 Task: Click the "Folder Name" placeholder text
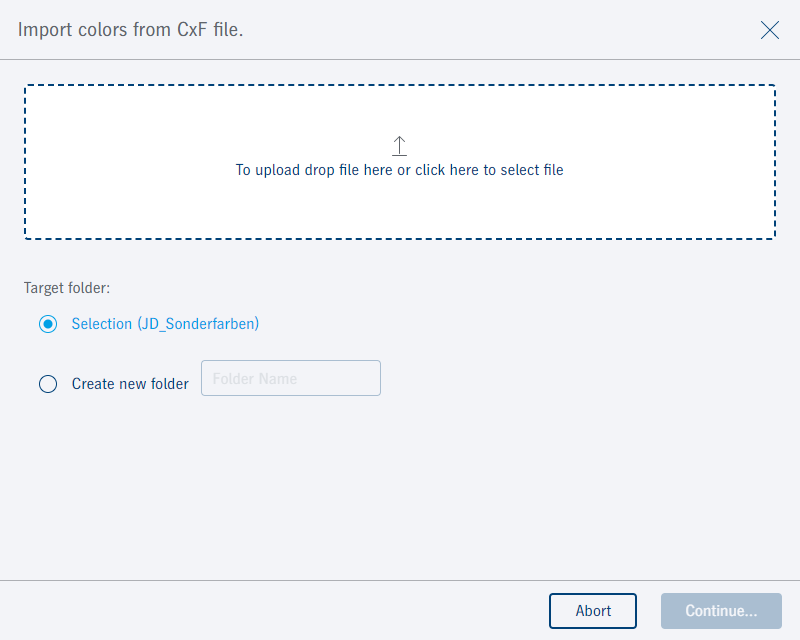click(255, 379)
